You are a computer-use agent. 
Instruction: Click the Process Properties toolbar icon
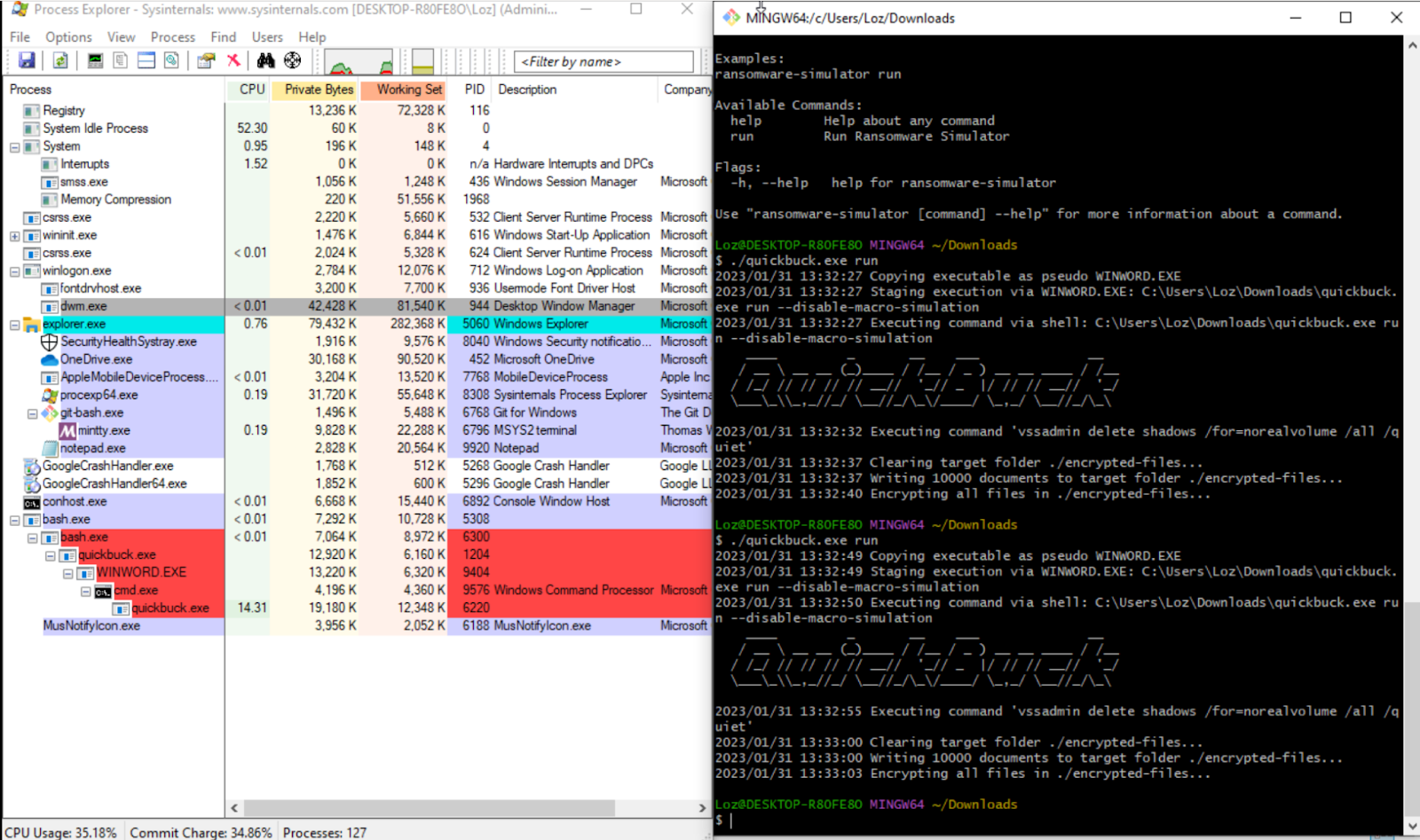point(206,60)
